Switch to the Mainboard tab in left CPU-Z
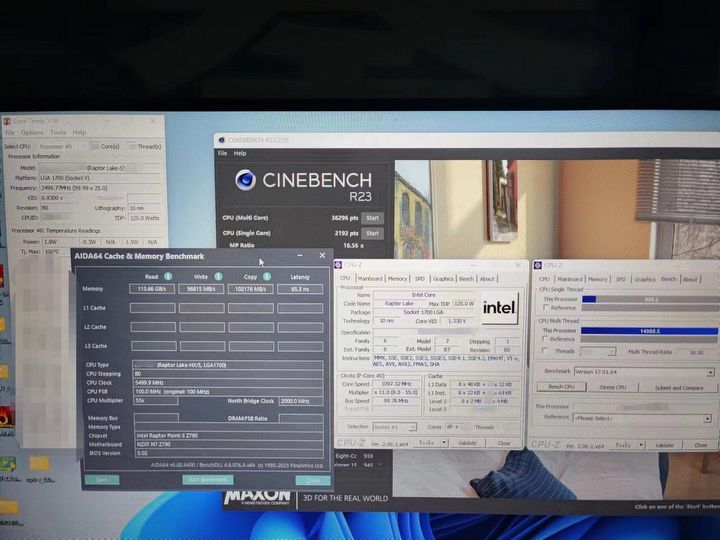This screenshot has width=720, height=540. click(370, 279)
